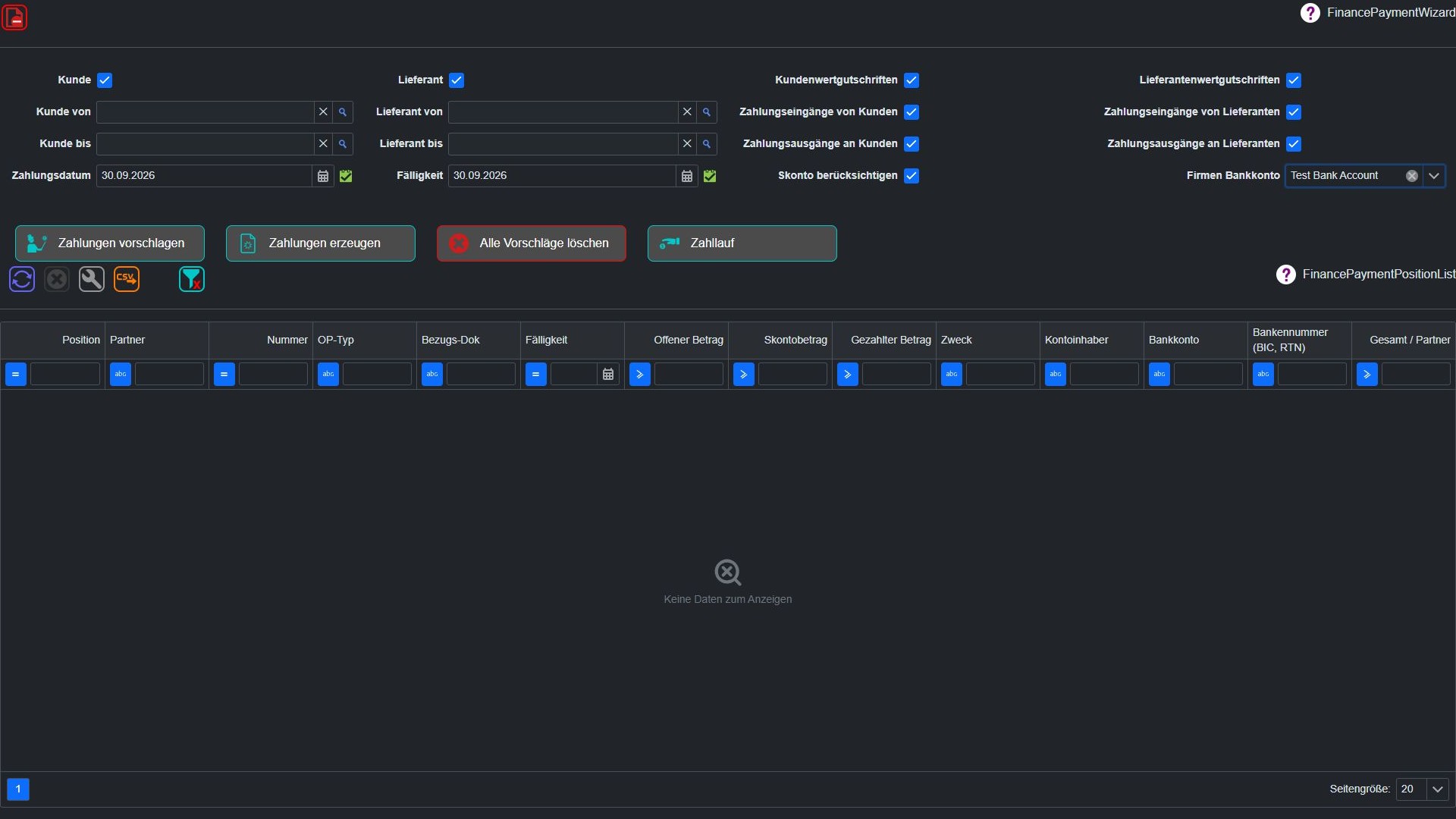1456x819 pixels.
Task: Search for Kunde bis lookup
Action: 343,144
